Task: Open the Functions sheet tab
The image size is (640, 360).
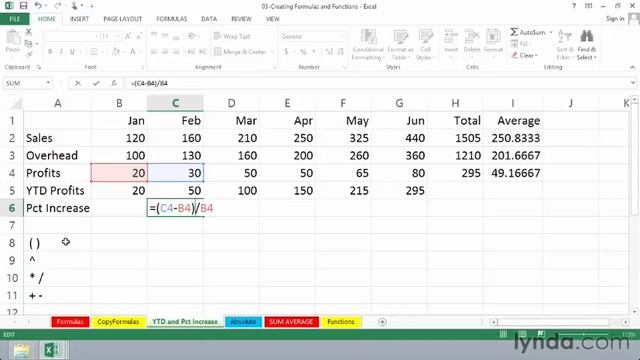Action: (x=341, y=322)
